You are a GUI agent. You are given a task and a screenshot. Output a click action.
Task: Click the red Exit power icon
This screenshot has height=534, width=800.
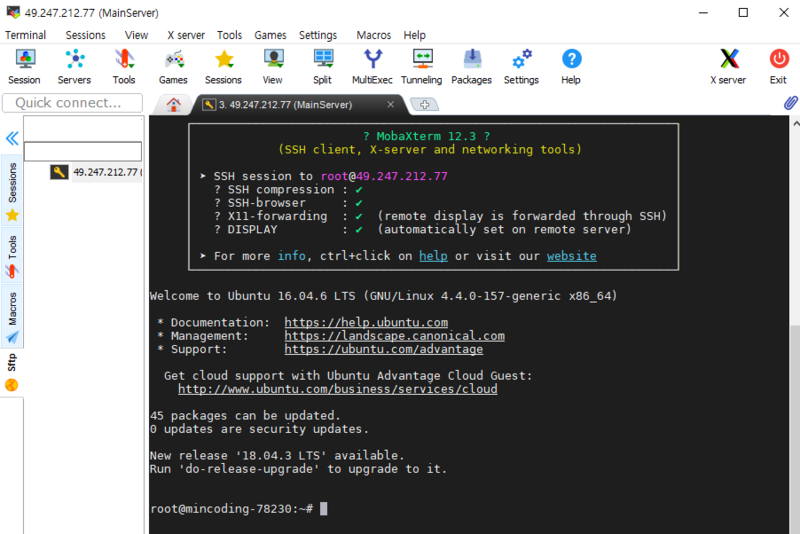[x=779, y=66]
